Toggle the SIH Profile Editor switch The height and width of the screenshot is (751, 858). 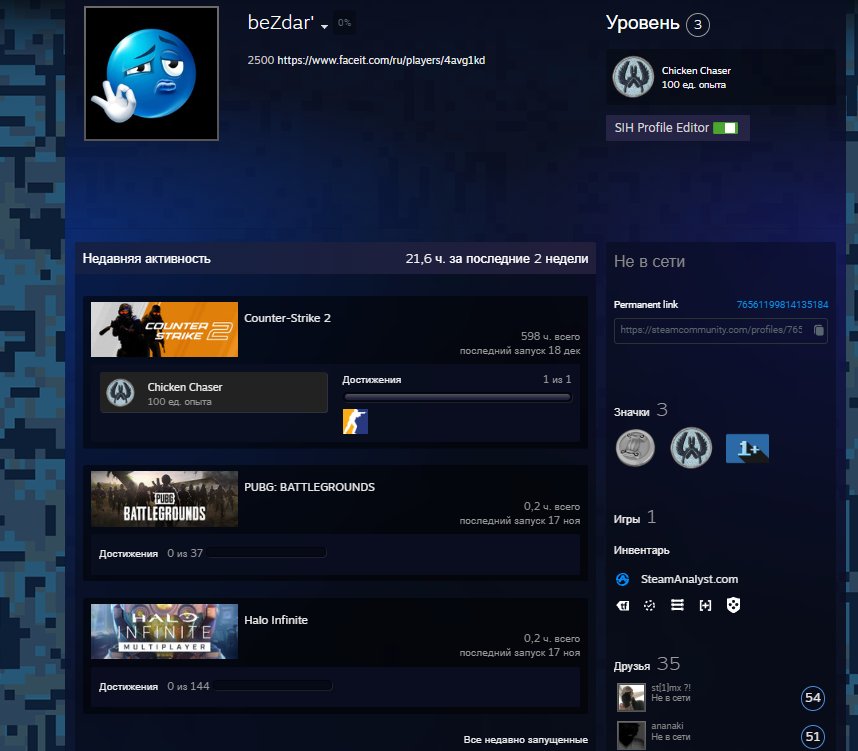(725, 128)
